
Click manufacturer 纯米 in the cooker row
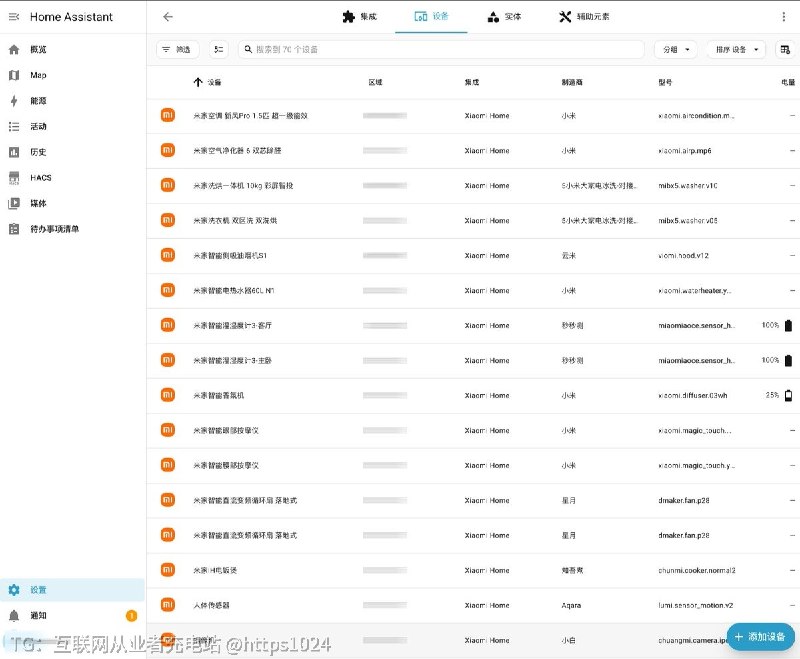[x=572, y=570]
